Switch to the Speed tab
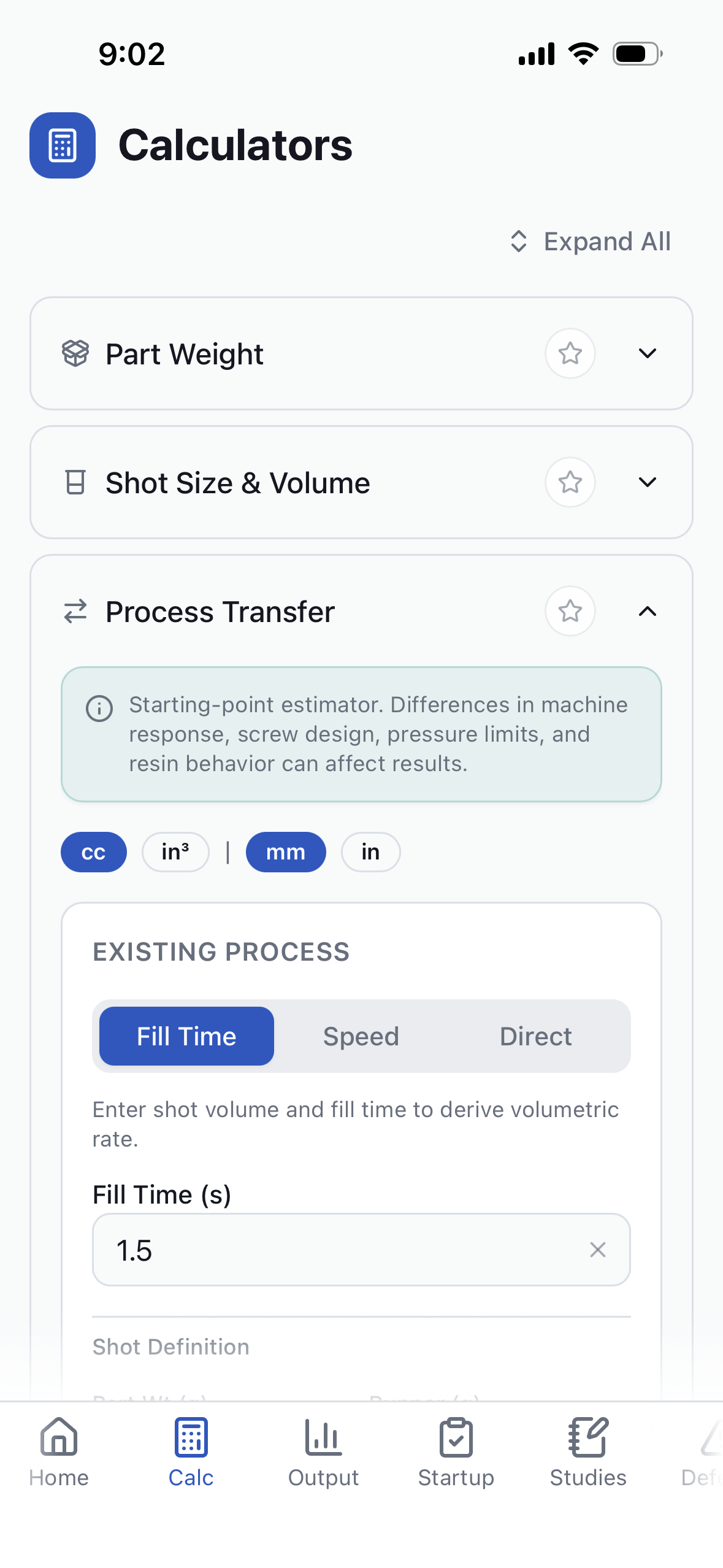 coord(361,1036)
